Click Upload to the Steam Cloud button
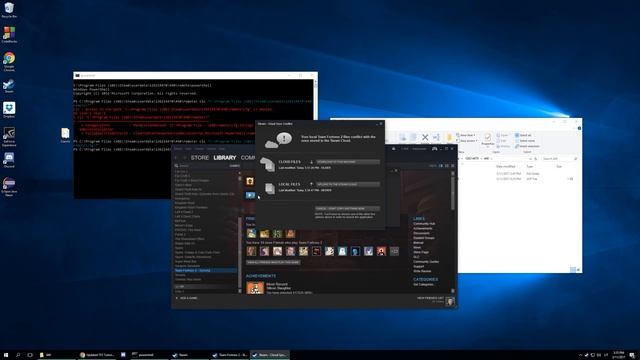Image resolution: width=640 pixels, height=360 pixels. click(x=348, y=184)
